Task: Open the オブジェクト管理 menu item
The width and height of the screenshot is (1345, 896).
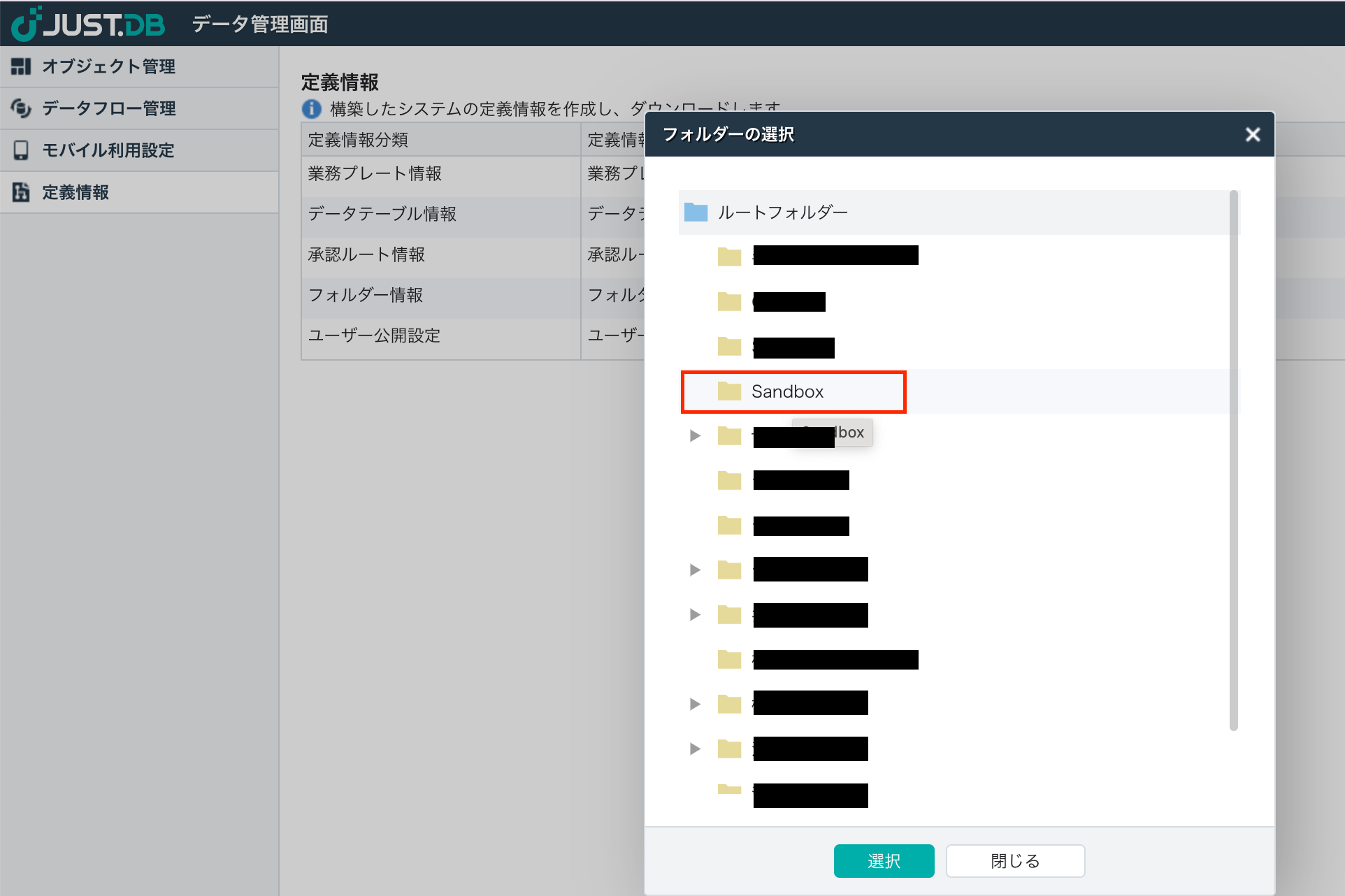Action: pos(108,66)
